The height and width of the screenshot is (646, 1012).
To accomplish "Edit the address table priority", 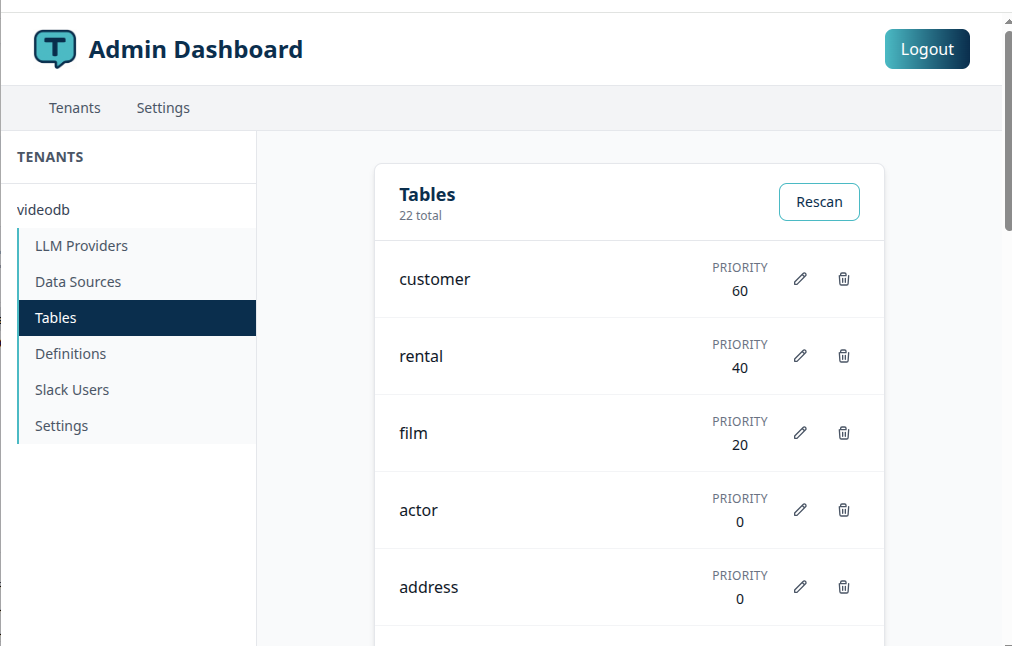I will point(800,587).
